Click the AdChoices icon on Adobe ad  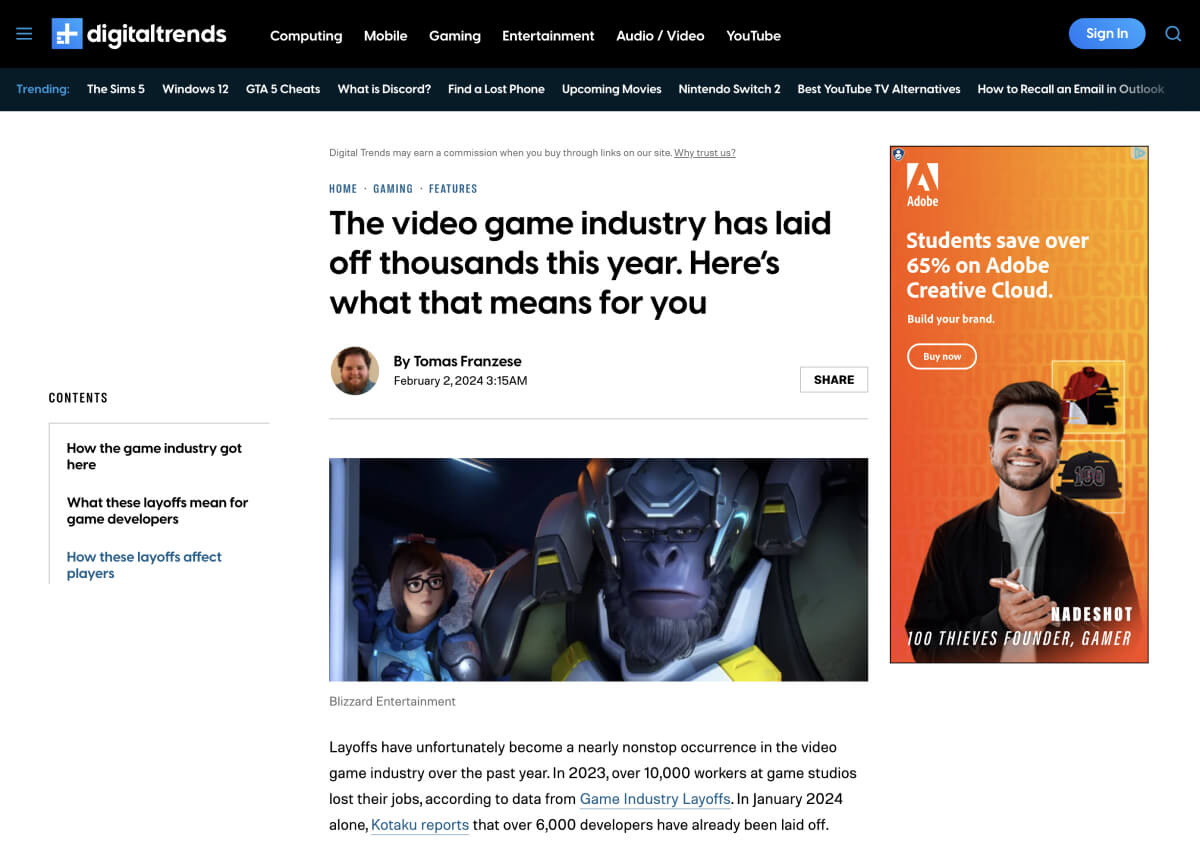[x=1139, y=154]
